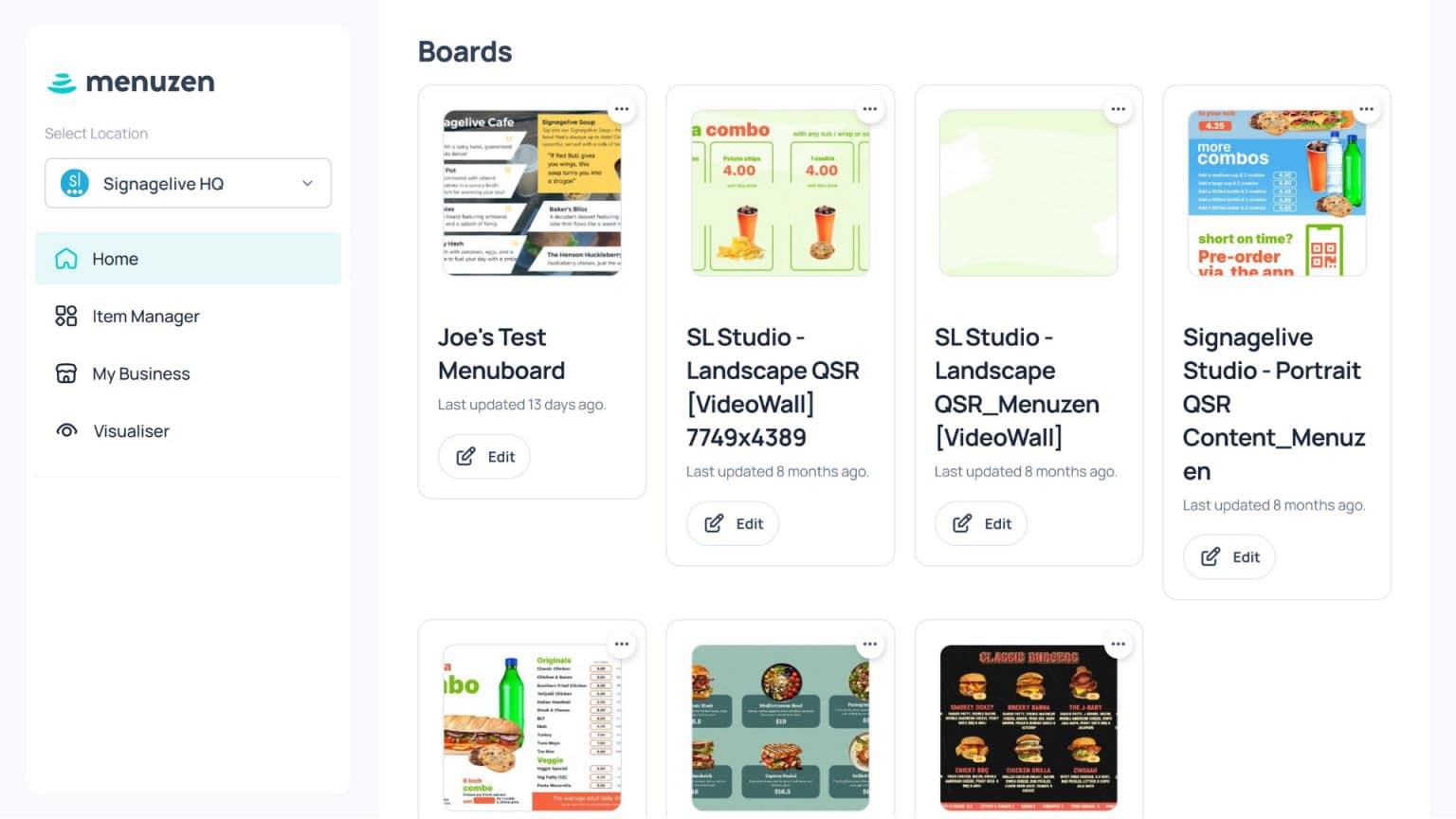Screen dimensions: 1456x819
Task: Open Joe's Test Menuboard thumbnail
Action: point(532,192)
